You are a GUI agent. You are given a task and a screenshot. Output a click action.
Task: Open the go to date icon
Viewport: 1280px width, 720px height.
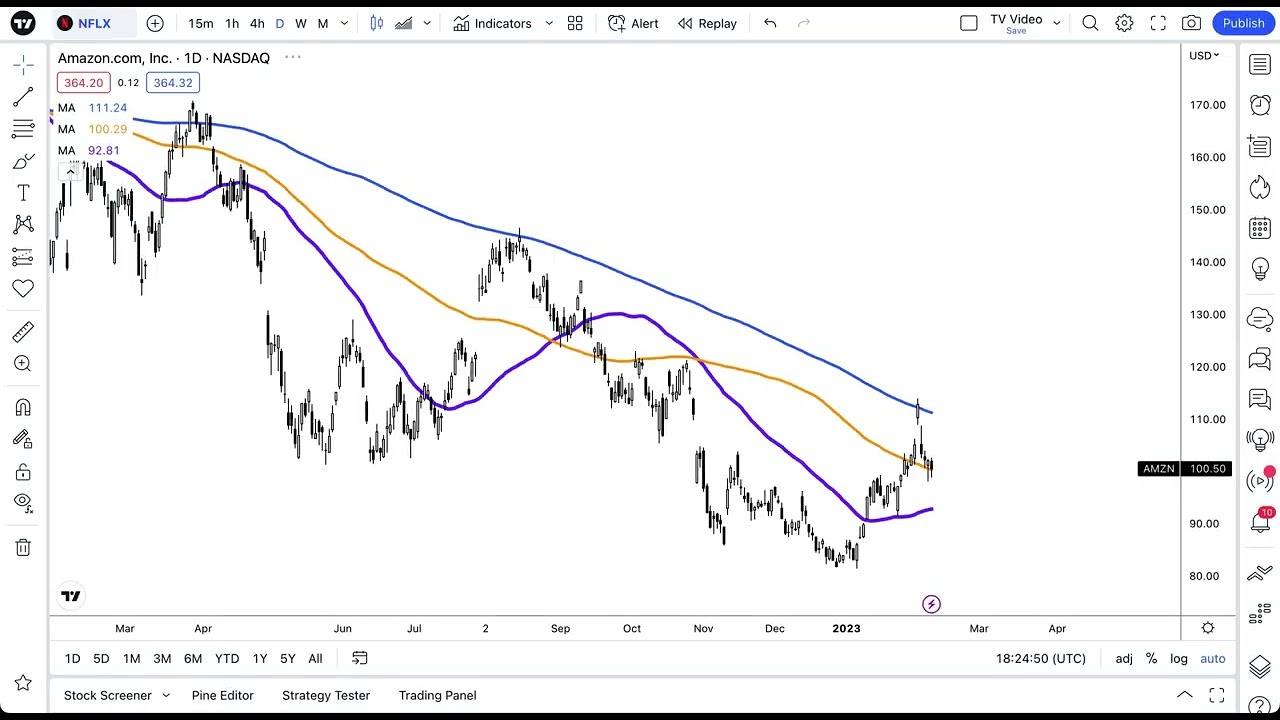pyautogui.click(x=360, y=658)
